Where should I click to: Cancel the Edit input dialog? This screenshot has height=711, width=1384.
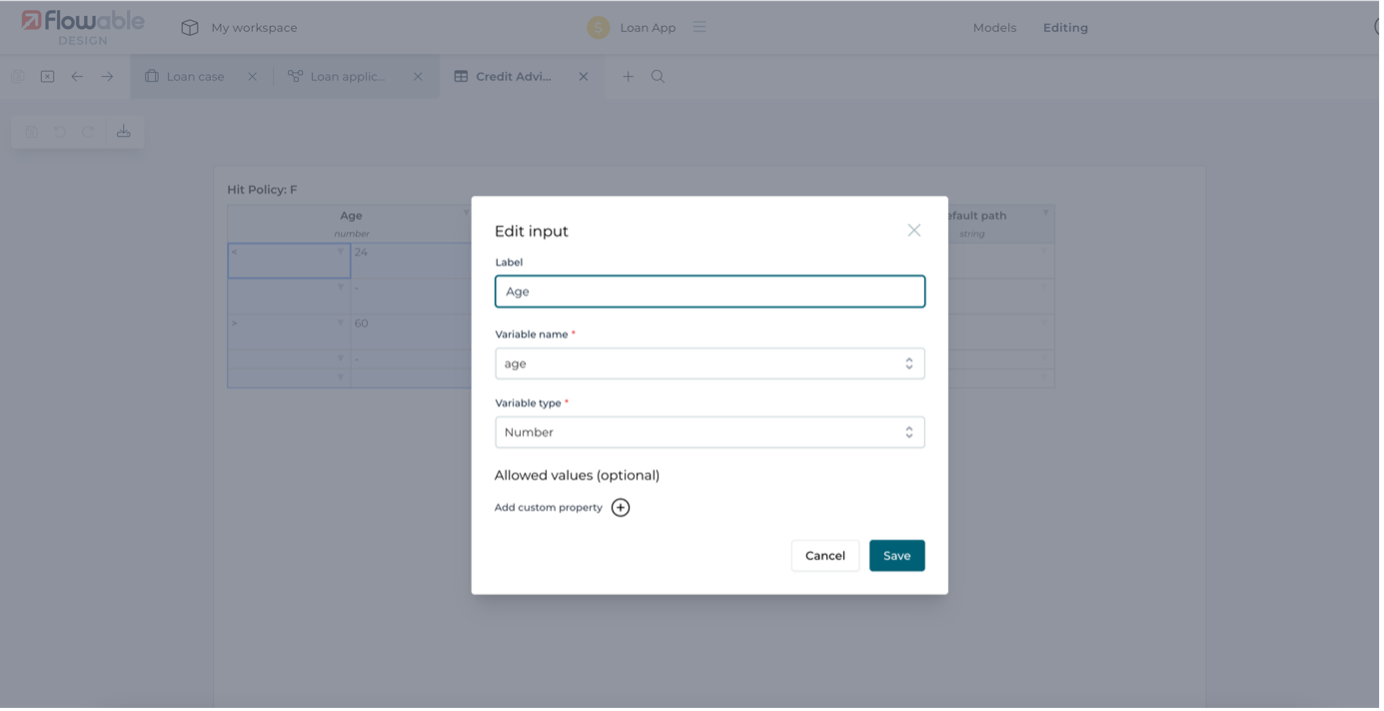pyautogui.click(x=825, y=555)
